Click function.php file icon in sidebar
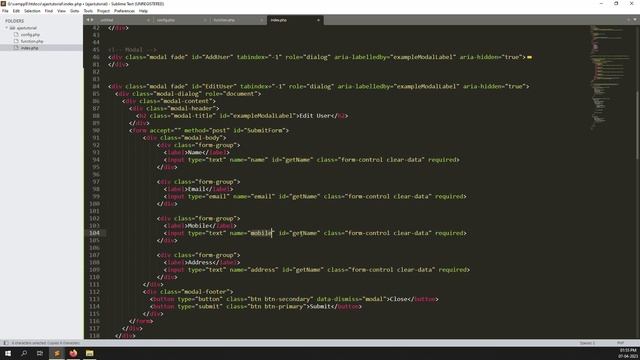640x360 pixels. click(16, 41)
